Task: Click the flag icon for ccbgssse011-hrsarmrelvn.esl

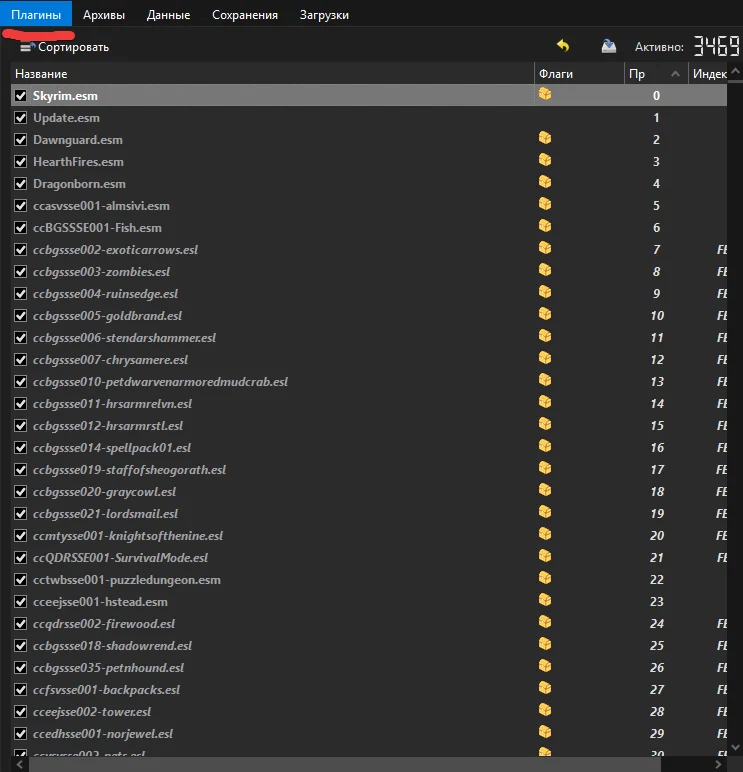Action: 545,402
